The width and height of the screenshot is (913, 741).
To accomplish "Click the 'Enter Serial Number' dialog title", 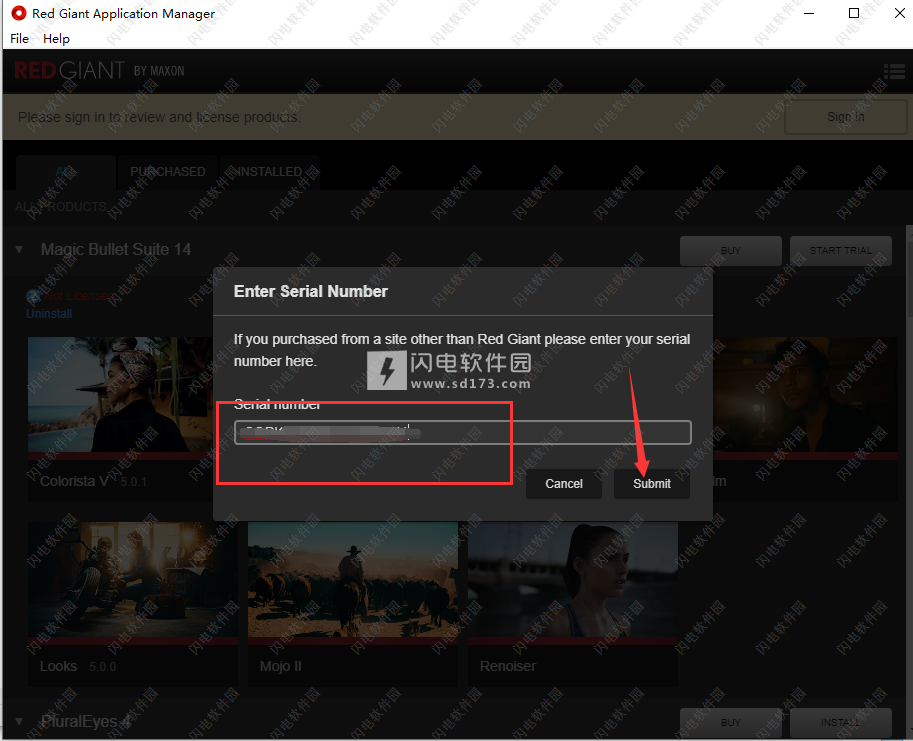I will [310, 292].
